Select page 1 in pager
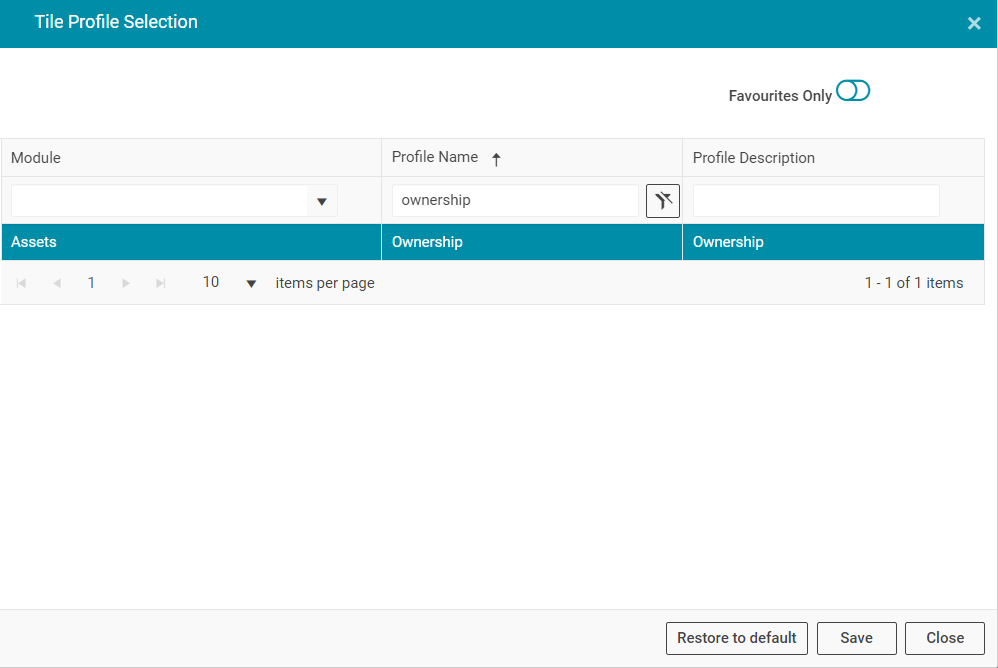Image resolution: width=998 pixels, height=668 pixels. (x=91, y=283)
